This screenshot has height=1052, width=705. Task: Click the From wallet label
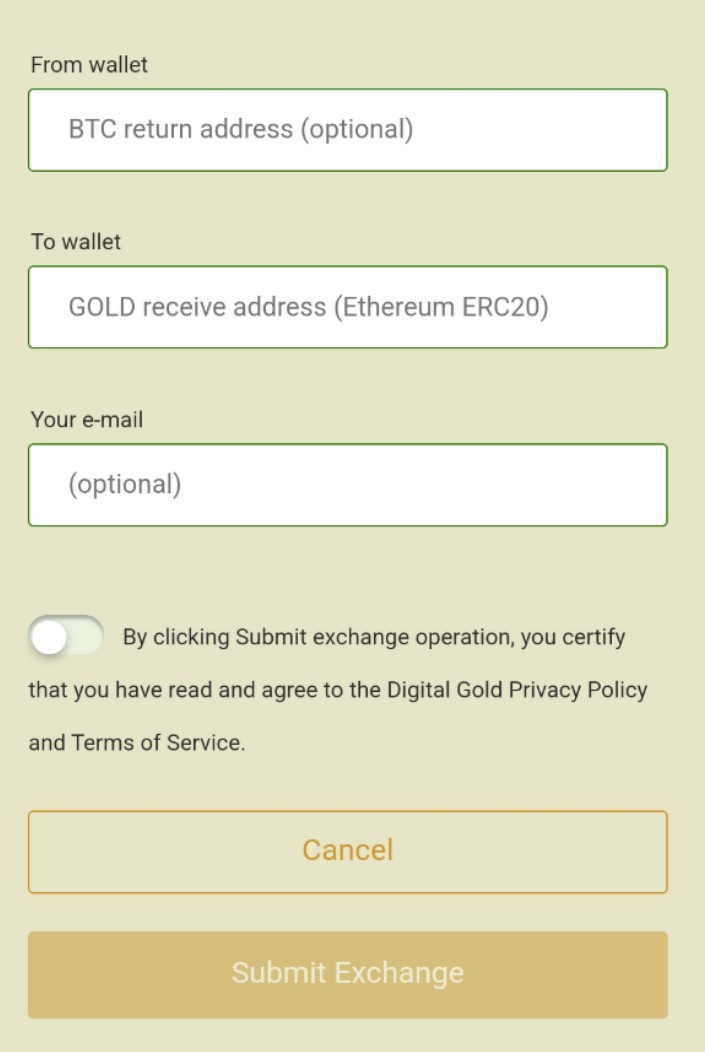click(89, 65)
